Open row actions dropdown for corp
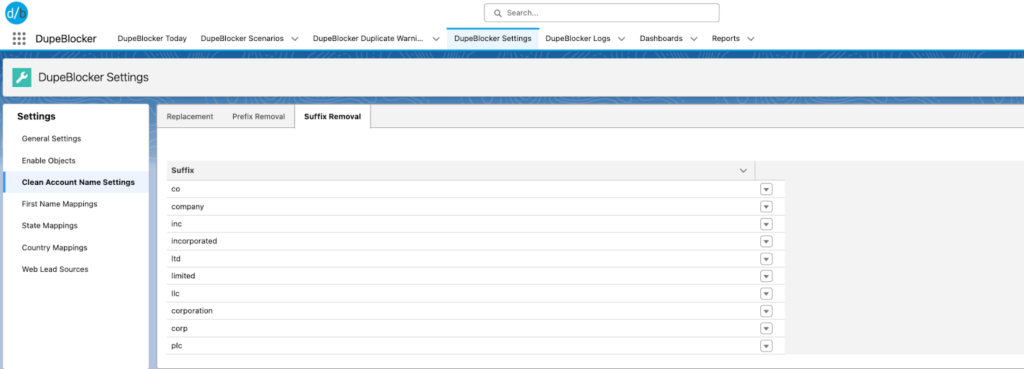The height and width of the screenshot is (369, 1024). click(x=767, y=329)
